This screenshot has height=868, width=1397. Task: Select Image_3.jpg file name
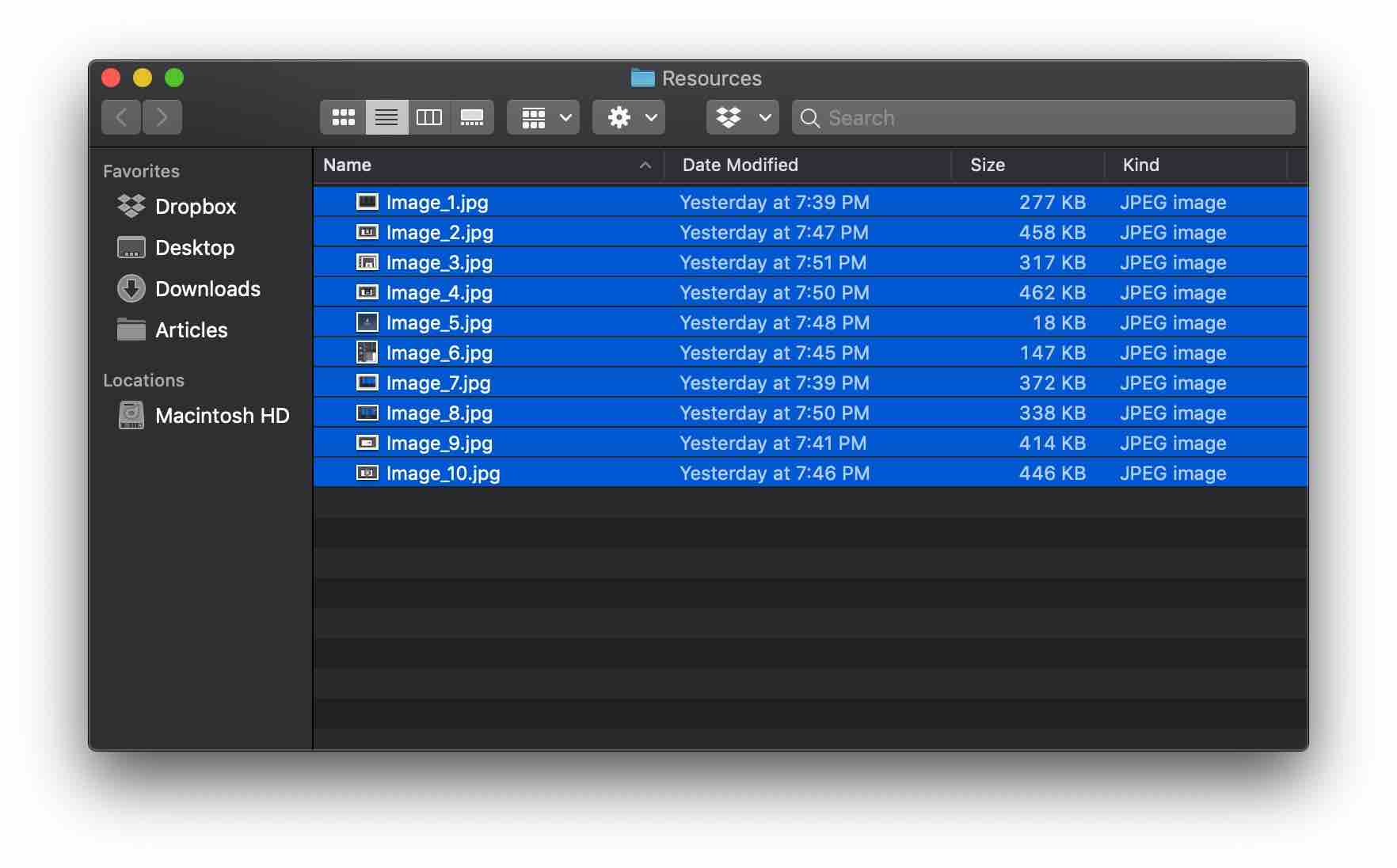point(440,262)
